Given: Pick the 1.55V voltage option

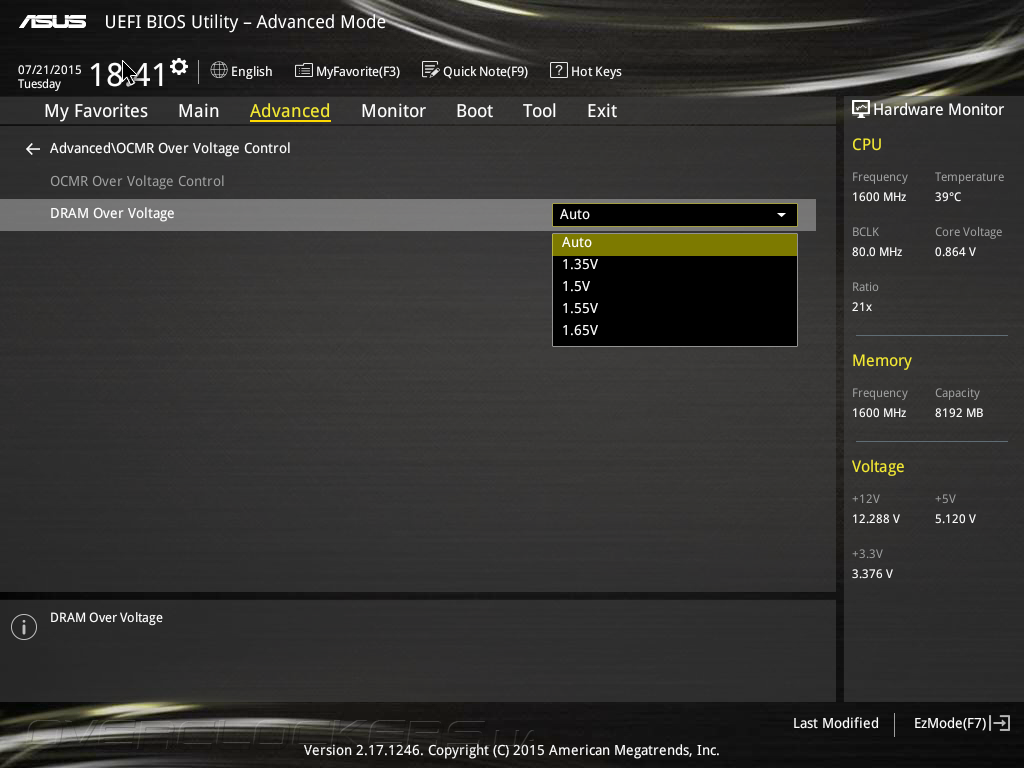Looking at the screenshot, I should 675,308.
